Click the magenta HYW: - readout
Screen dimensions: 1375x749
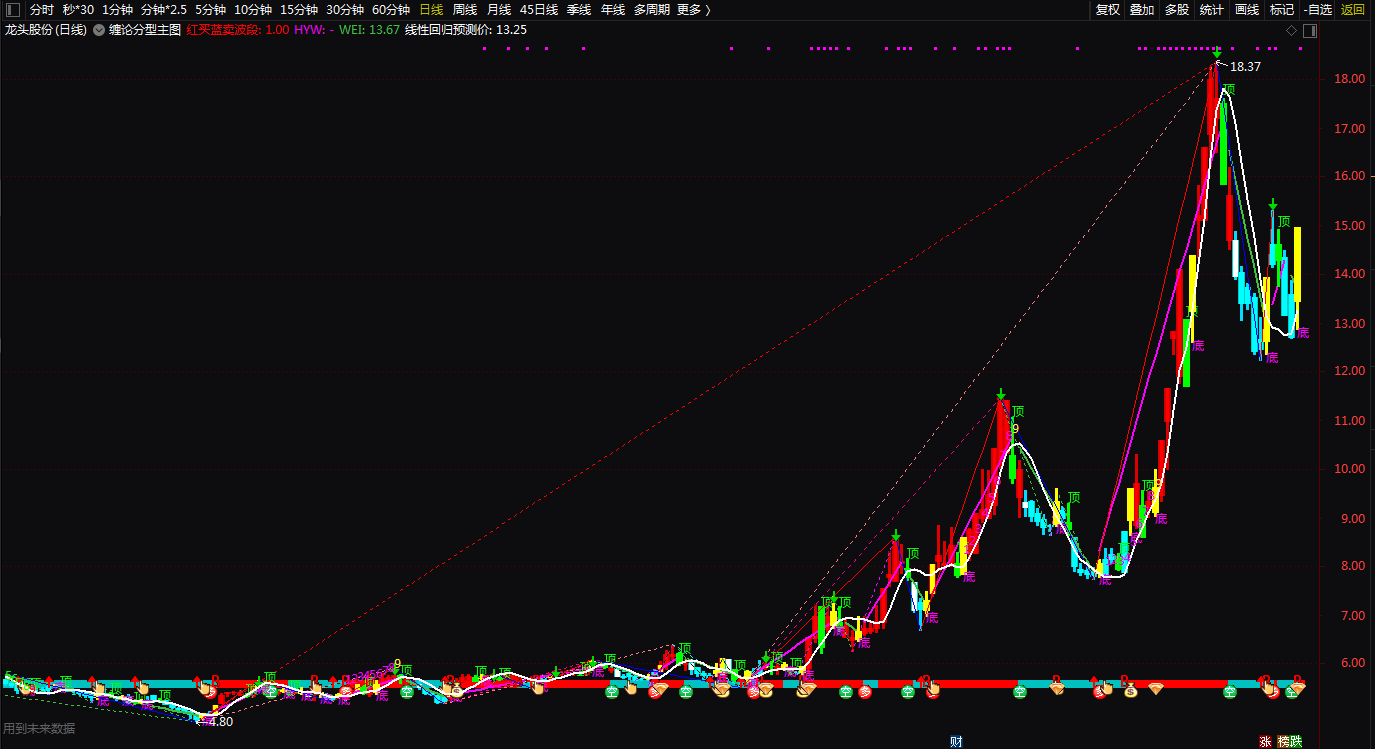(314, 30)
